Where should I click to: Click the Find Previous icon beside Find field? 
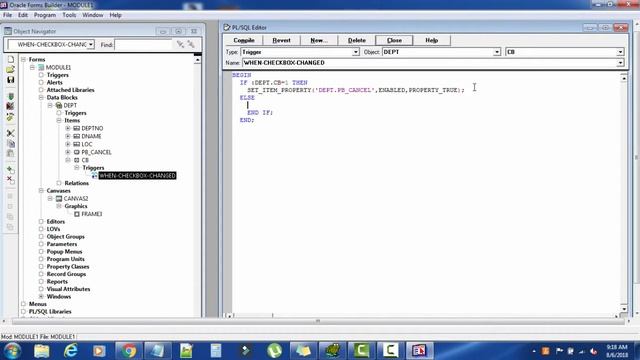(x=191, y=44)
